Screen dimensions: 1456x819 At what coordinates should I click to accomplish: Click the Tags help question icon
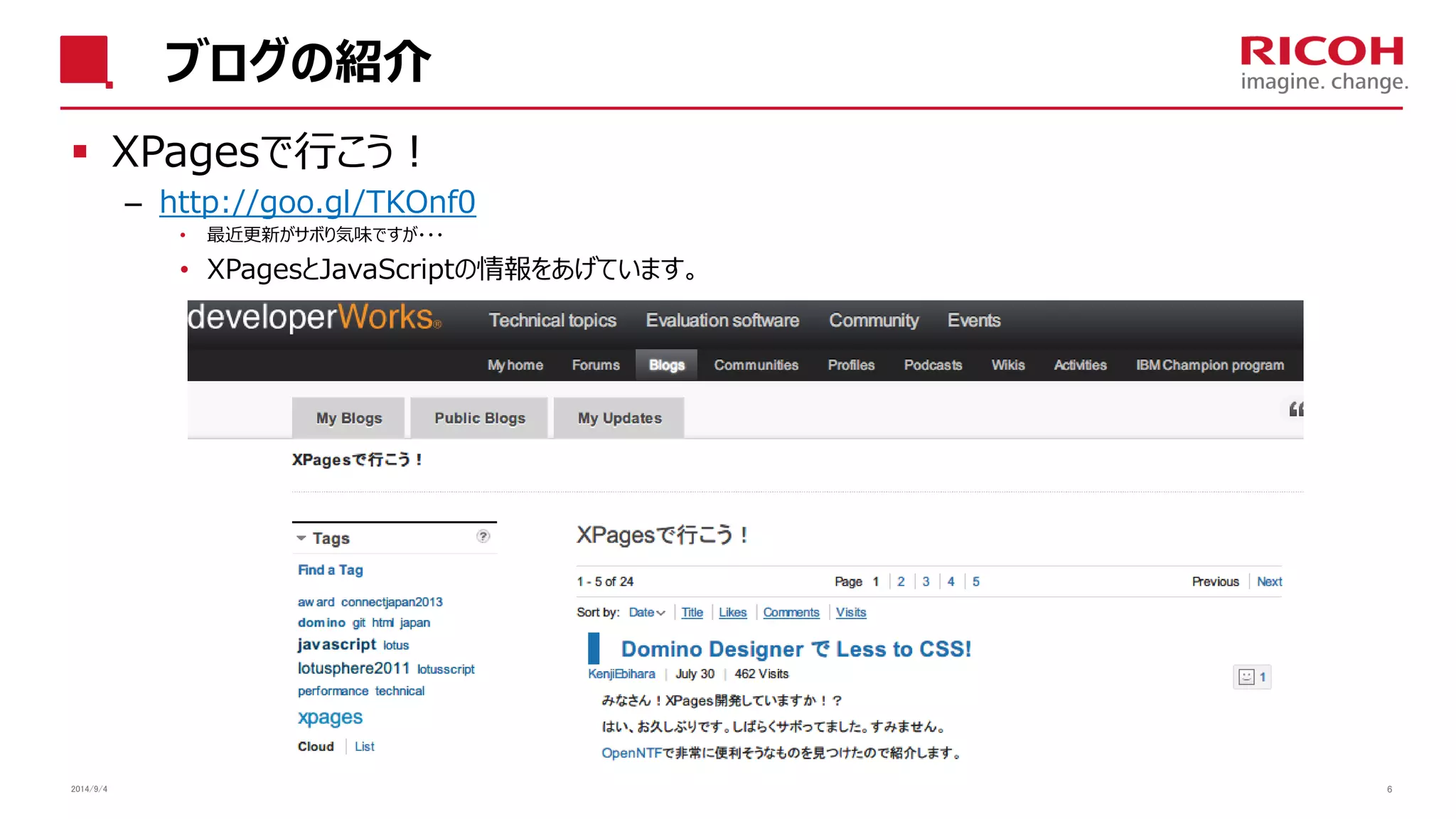pyautogui.click(x=483, y=537)
